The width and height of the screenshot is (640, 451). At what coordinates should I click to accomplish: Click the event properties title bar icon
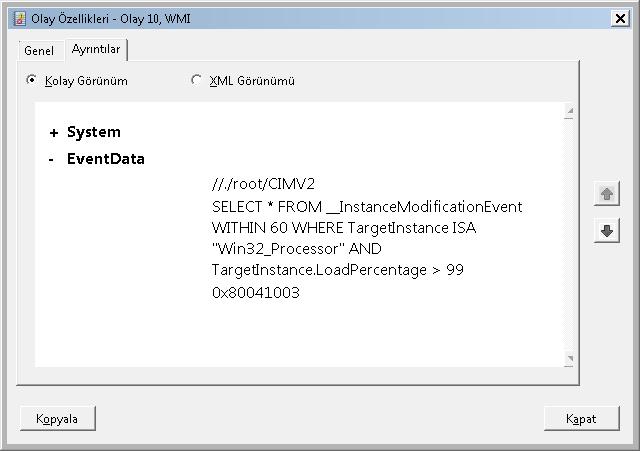point(19,19)
